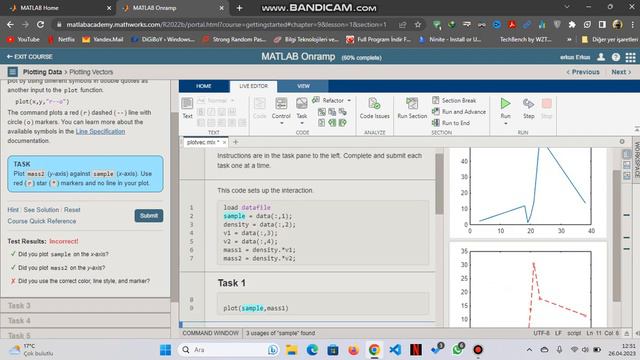Click the Text insert icon
Viewport: 640px width, 360px height.
tap(187, 104)
